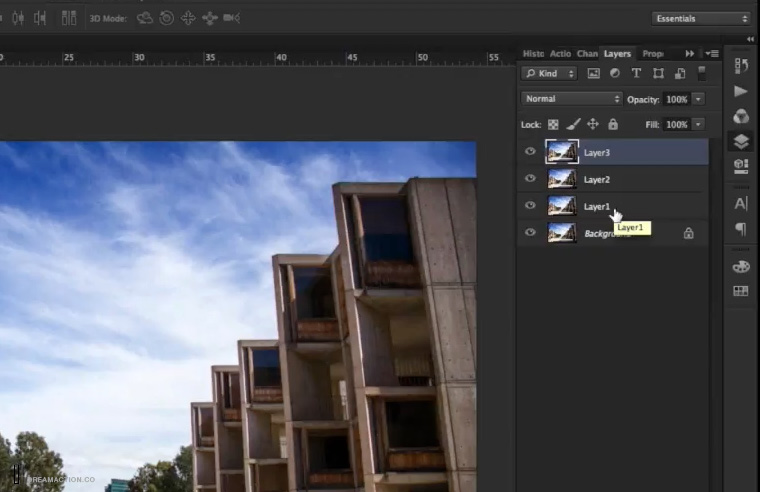Click the auto-align layers icon
Image resolution: width=760 pixels, height=492 pixels.
coord(69,18)
